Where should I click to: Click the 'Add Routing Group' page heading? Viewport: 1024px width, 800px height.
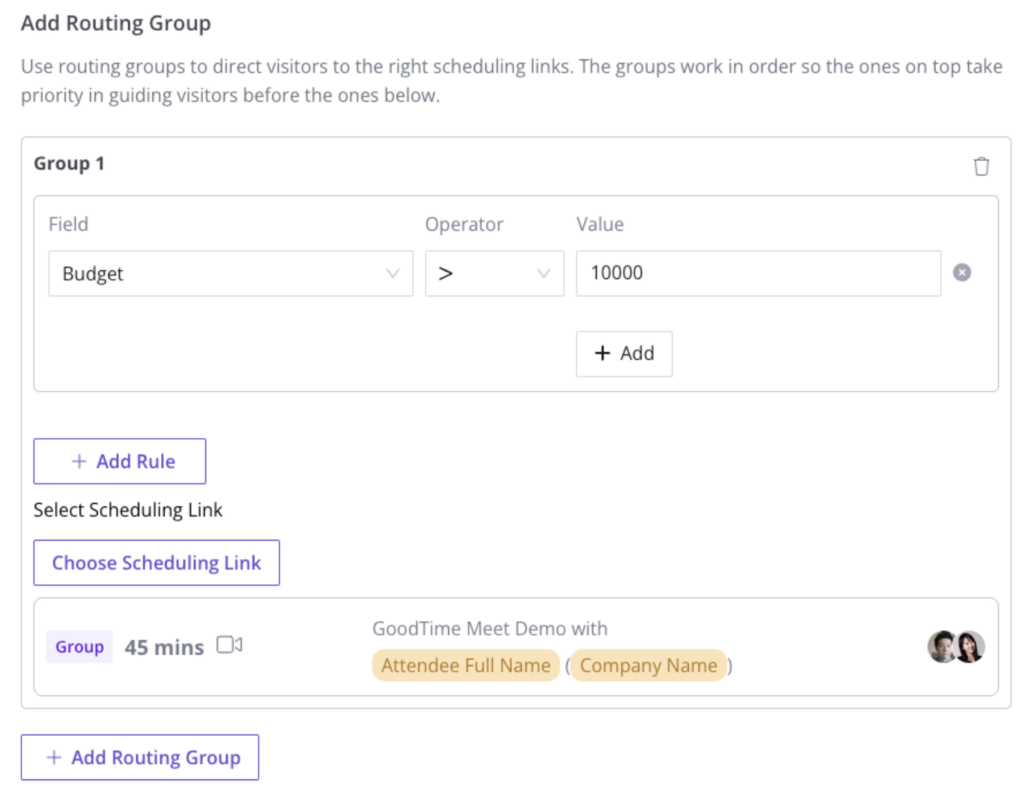pyautogui.click(x=116, y=23)
